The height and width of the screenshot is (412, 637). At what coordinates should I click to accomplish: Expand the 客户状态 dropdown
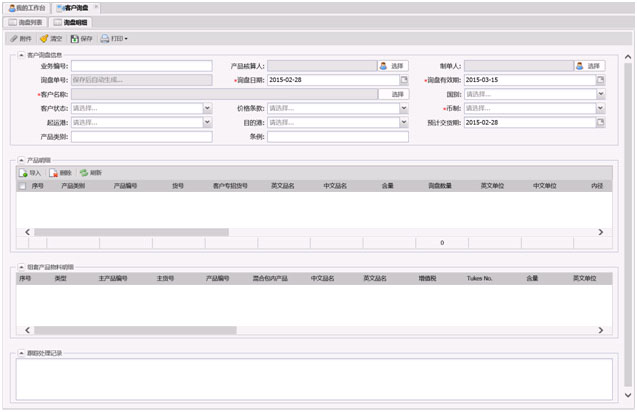pos(207,108)
